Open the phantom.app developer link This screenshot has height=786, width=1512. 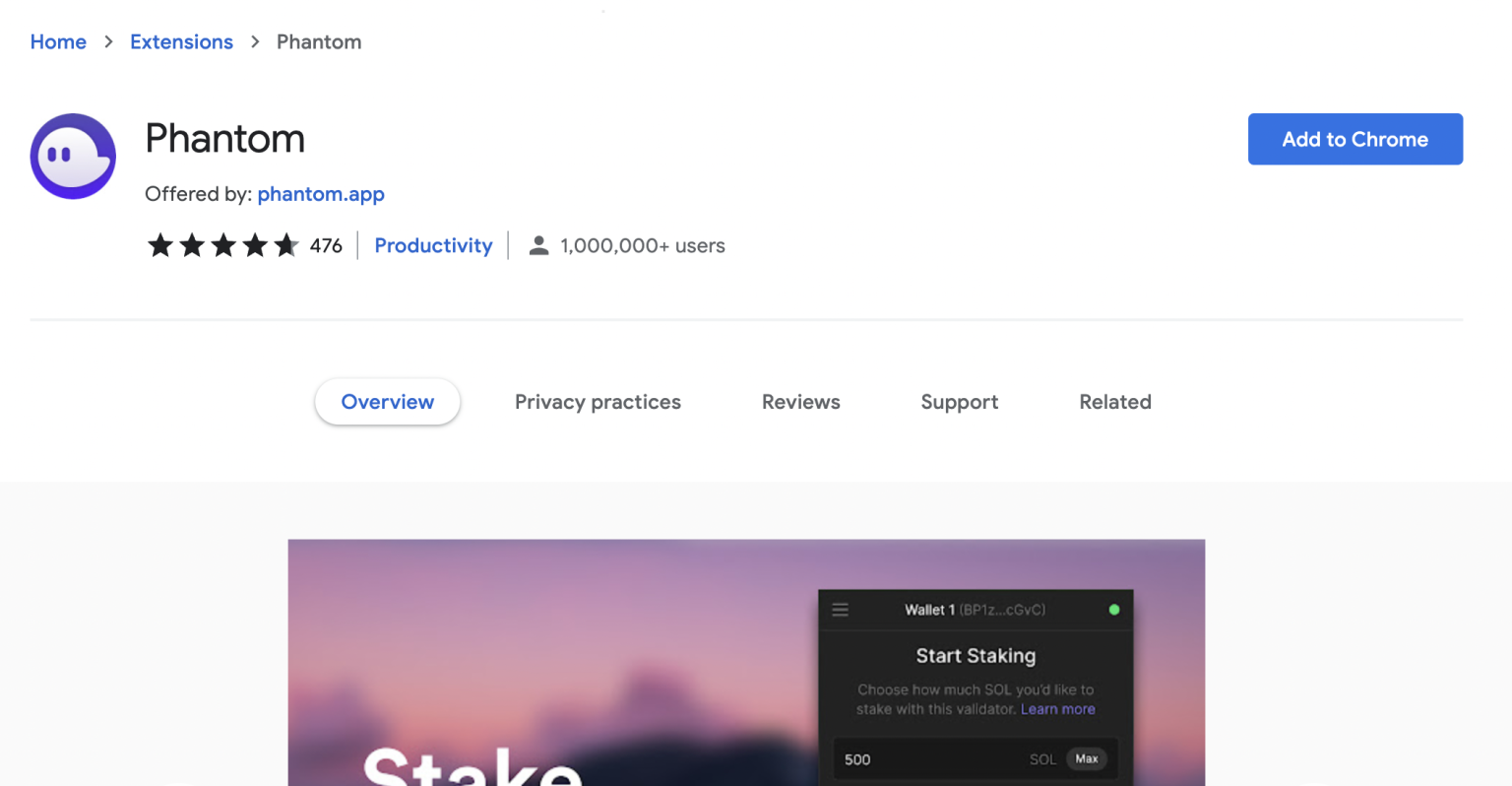click(321, 194)
